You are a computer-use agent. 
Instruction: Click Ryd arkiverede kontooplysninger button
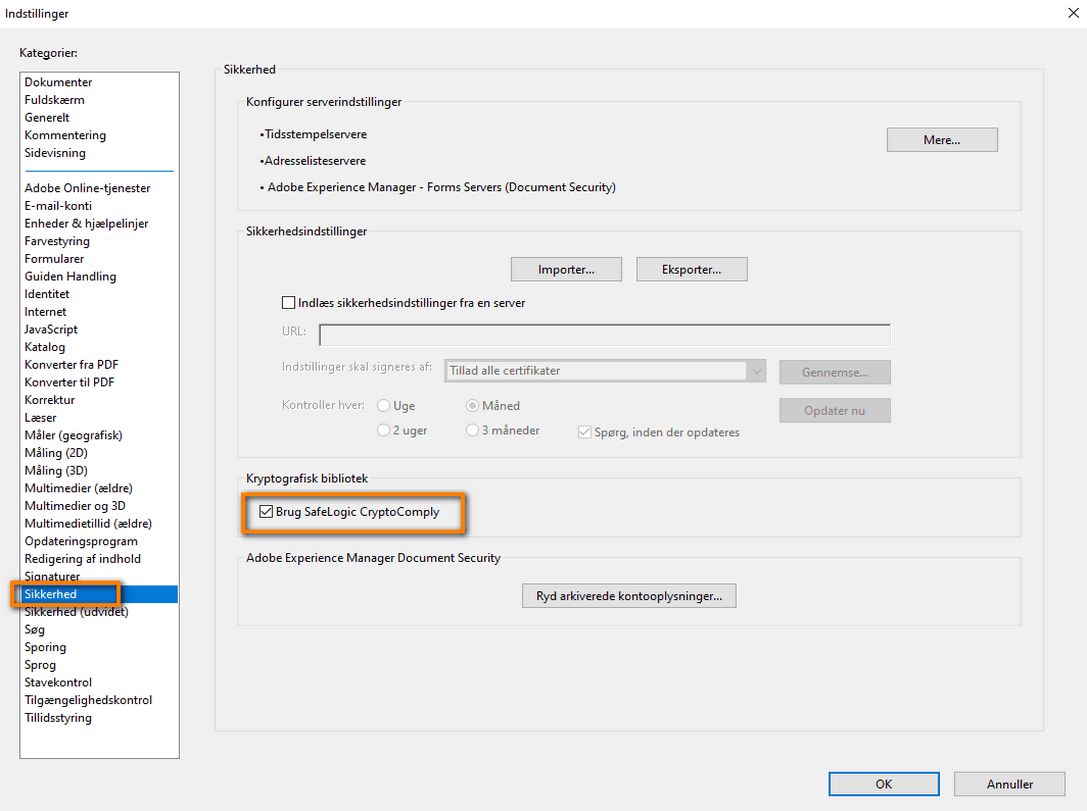click(x=629, y=595)
